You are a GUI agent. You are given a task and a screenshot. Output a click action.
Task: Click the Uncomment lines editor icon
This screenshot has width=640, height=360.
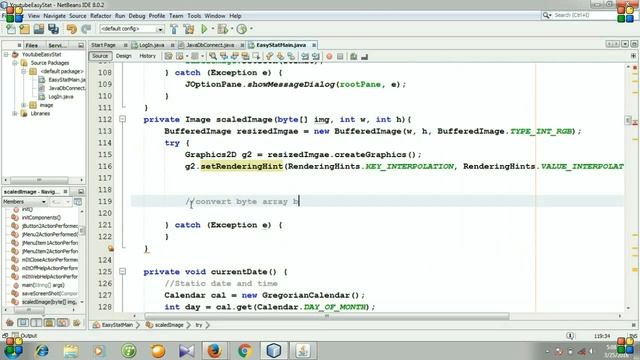tap(364, 56)
